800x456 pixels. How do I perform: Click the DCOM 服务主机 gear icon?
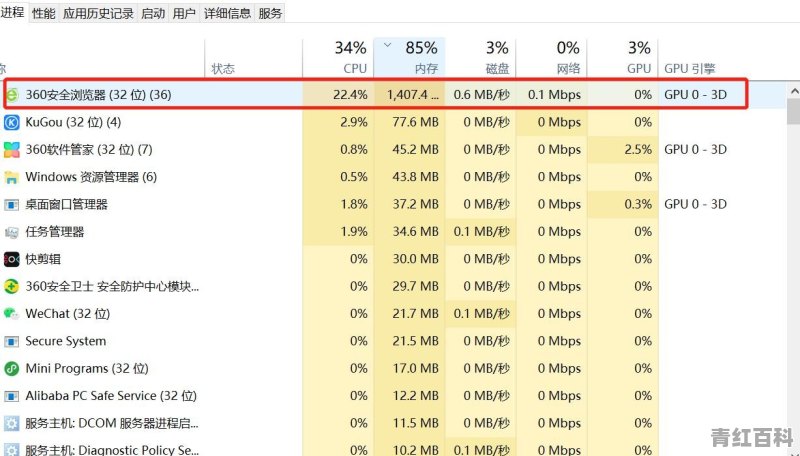(x=11, y=423)
